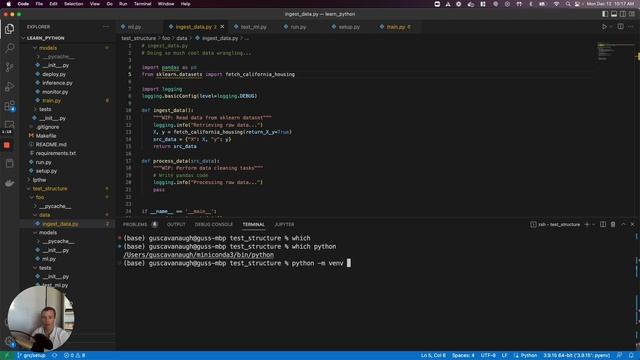Click the Ln 5, Col 6 cursor position
The height and width of the screenshot is (360, 640).
tap(433, 356)
